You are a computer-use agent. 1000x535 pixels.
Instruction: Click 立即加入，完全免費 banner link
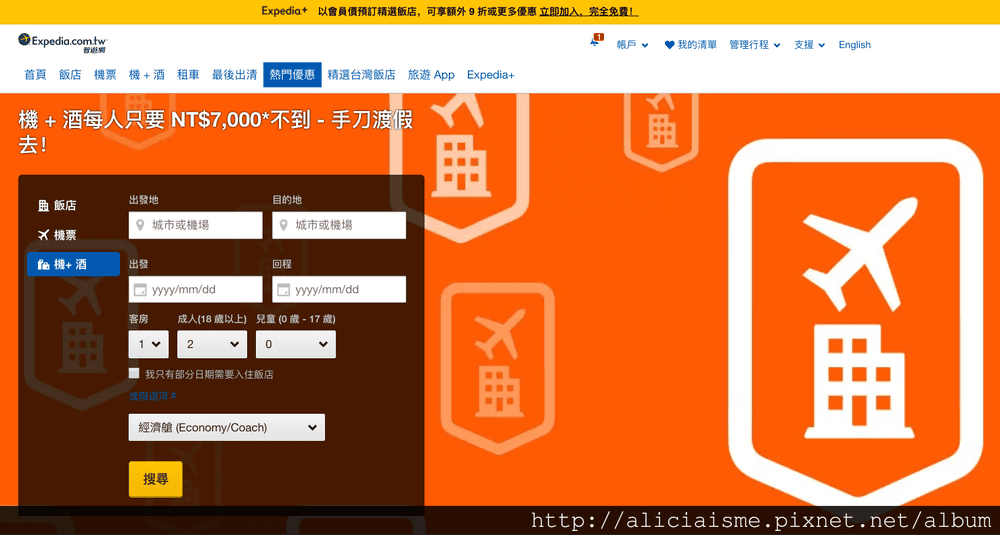pos(589,11)
